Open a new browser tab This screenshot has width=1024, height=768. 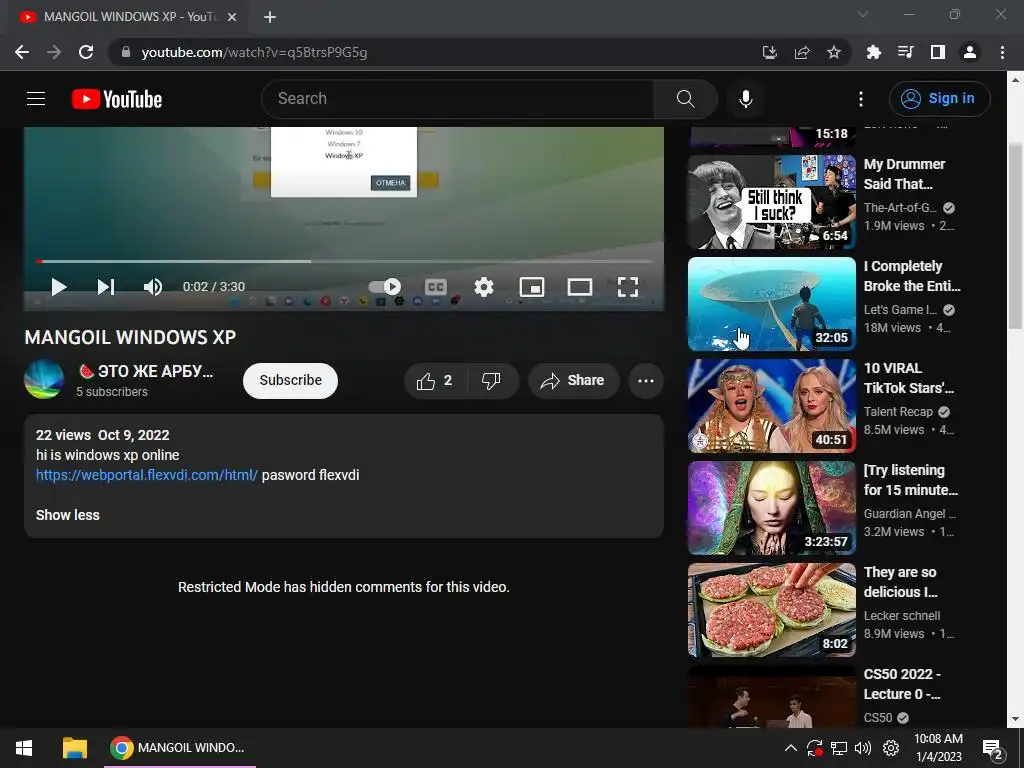coord(270,17)
